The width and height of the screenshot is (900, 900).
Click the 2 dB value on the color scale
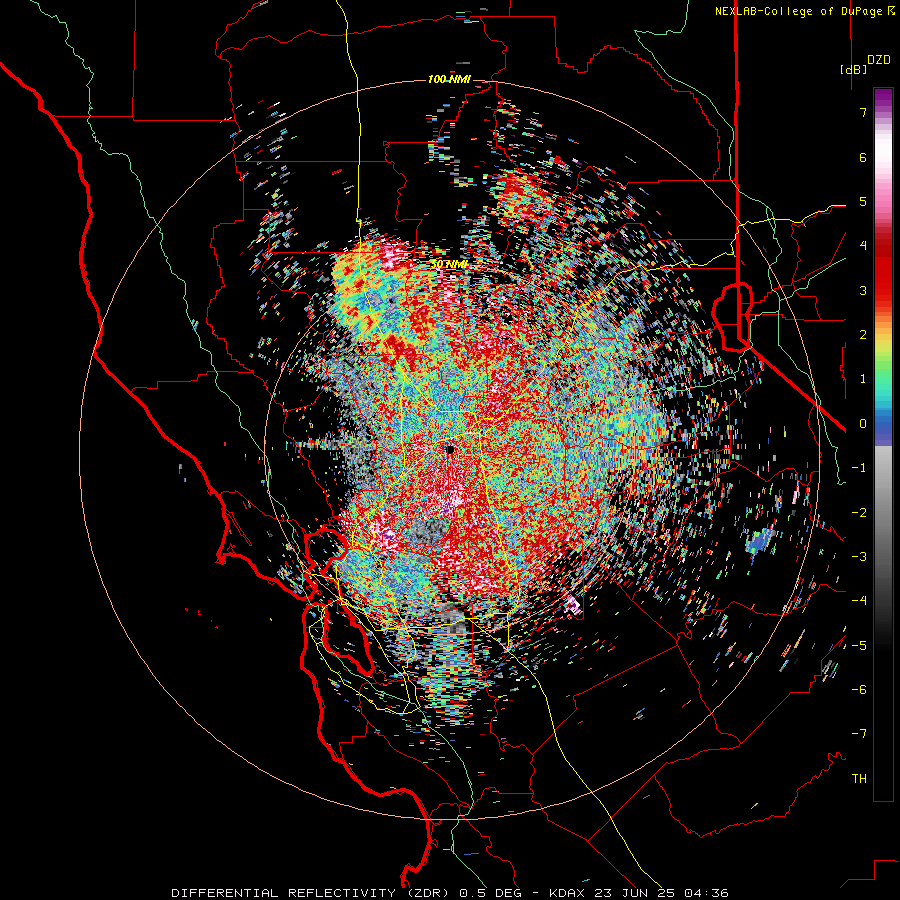click(863, 335)
